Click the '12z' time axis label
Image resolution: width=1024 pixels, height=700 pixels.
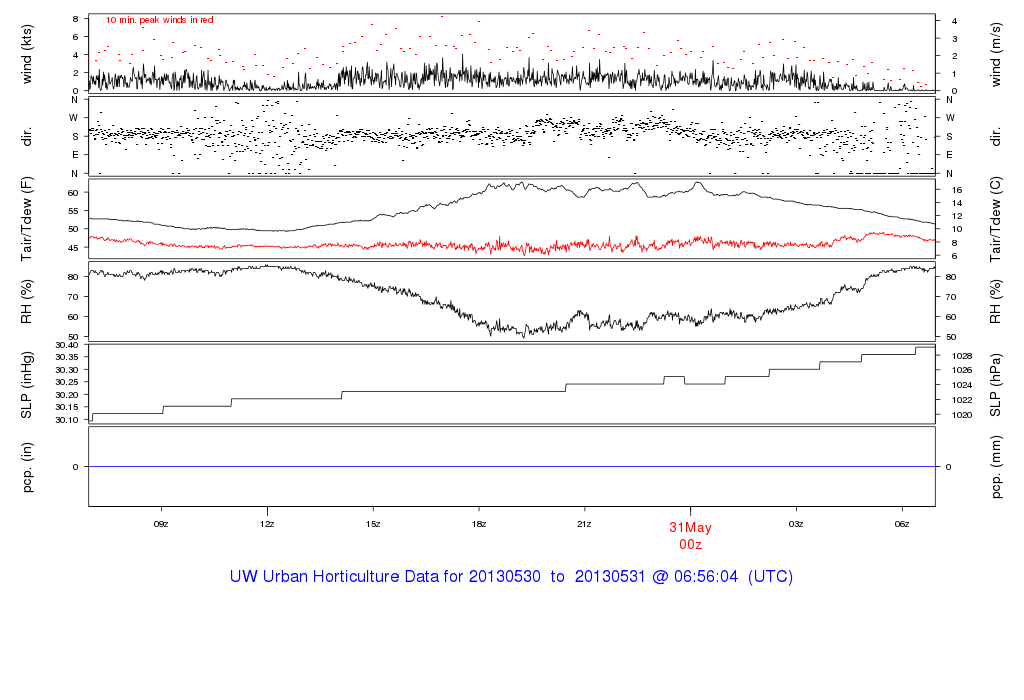267,524
